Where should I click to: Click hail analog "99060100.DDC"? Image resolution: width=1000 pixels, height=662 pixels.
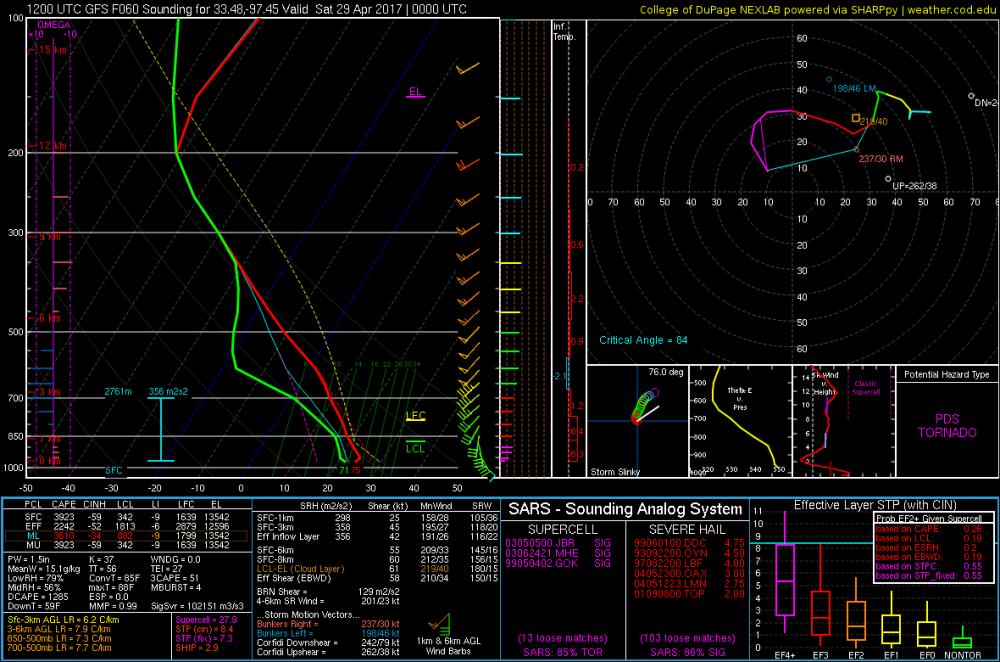(x=670, y=543)
